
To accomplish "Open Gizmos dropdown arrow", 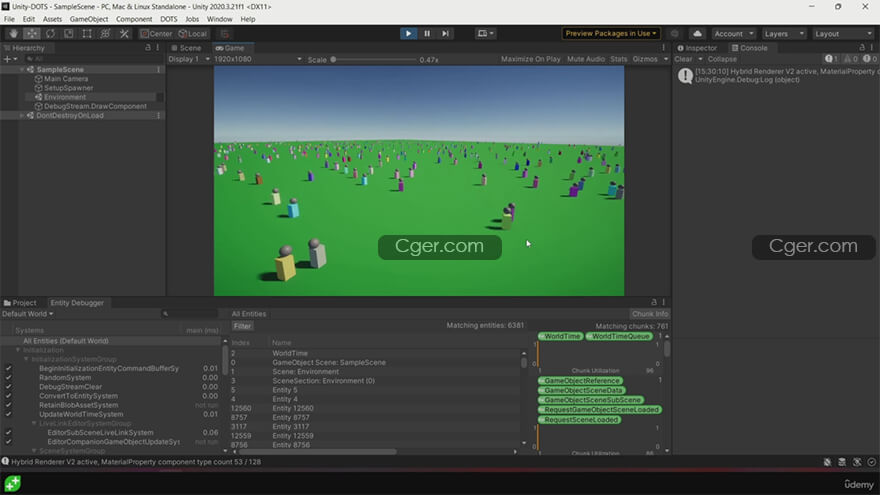I will [x=666, y=59].
